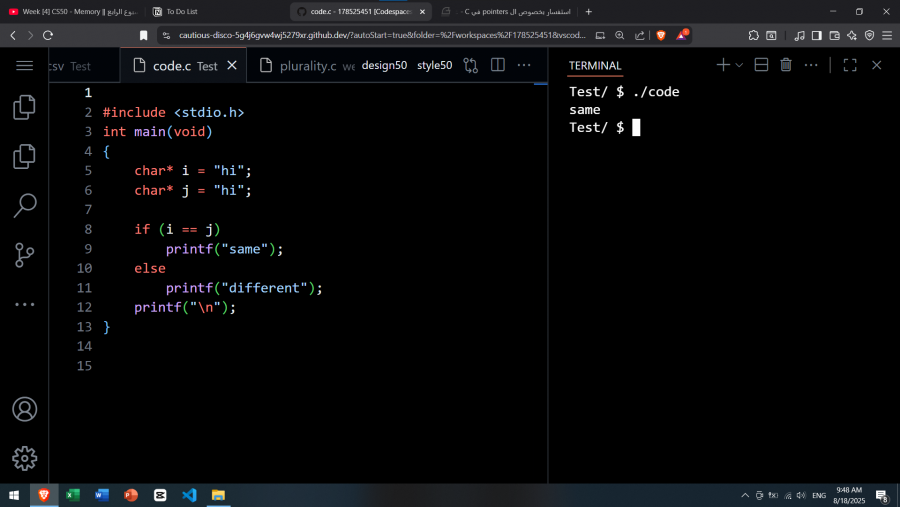
Task: Open terminal panel more actions menu
Action: [x=811, y=65]
